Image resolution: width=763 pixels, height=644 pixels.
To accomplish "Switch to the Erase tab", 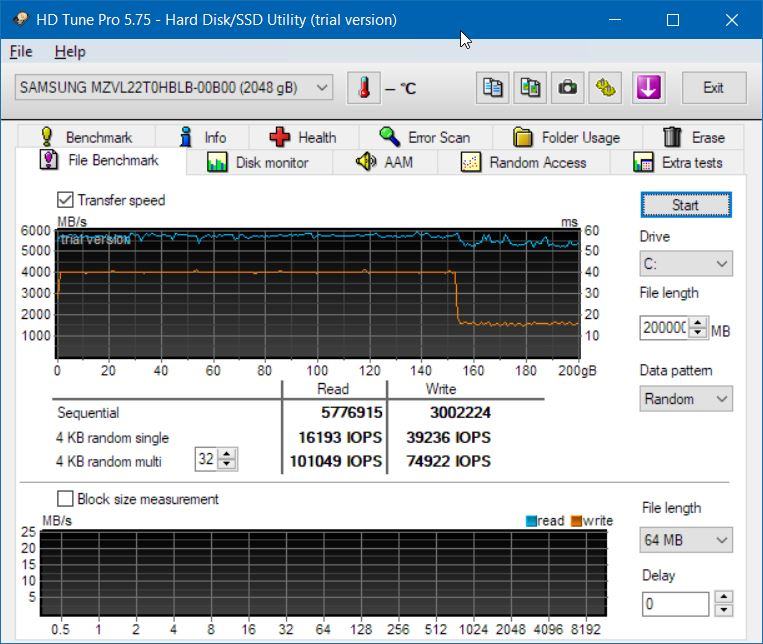I will tap(693, 137).
